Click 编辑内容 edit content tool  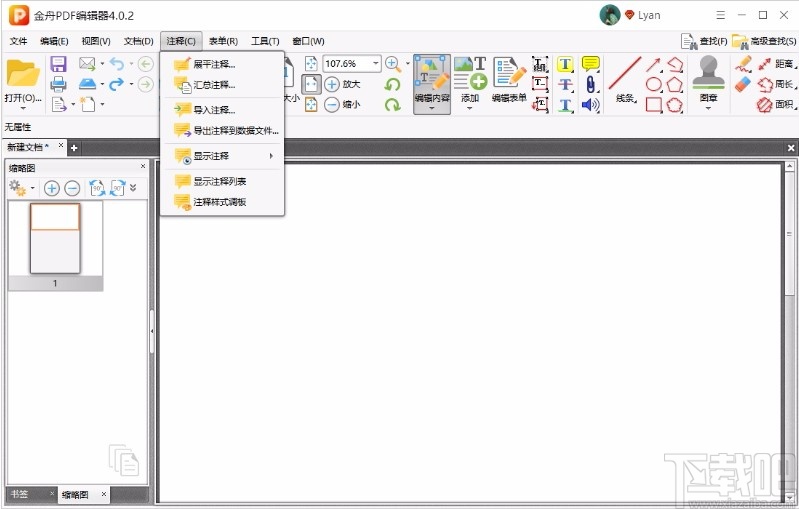[432, 84]
